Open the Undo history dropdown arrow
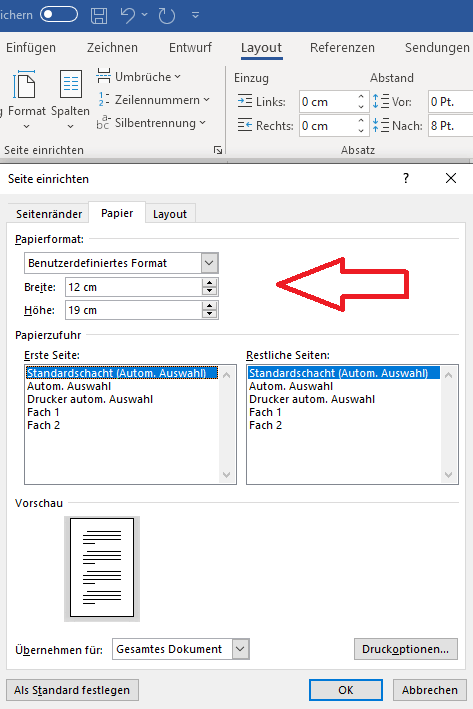This screenshot has height=709, width=473. coord(145,15)
